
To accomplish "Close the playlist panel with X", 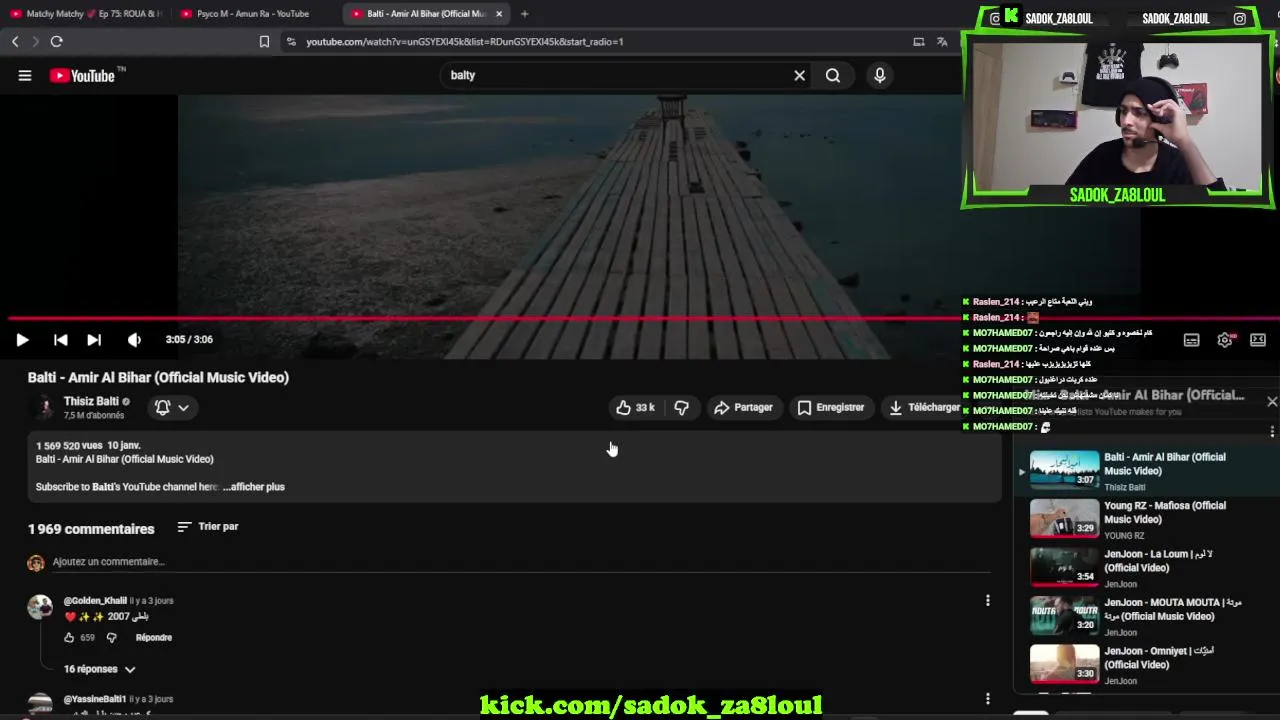I will [1272, 402].
